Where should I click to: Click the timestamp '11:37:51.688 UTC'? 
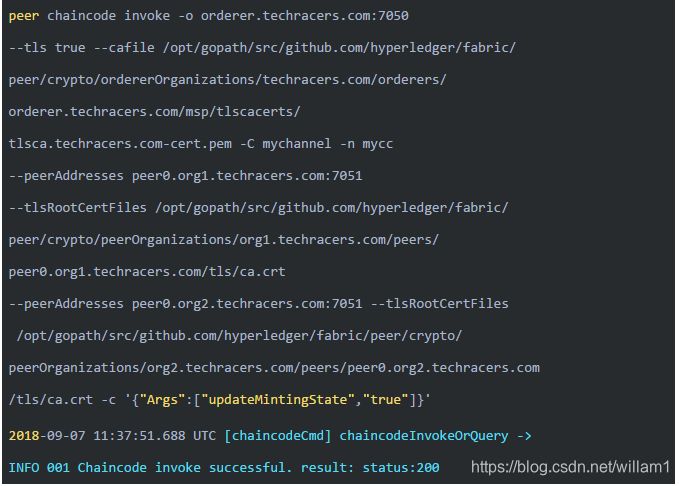pos(154,436)
